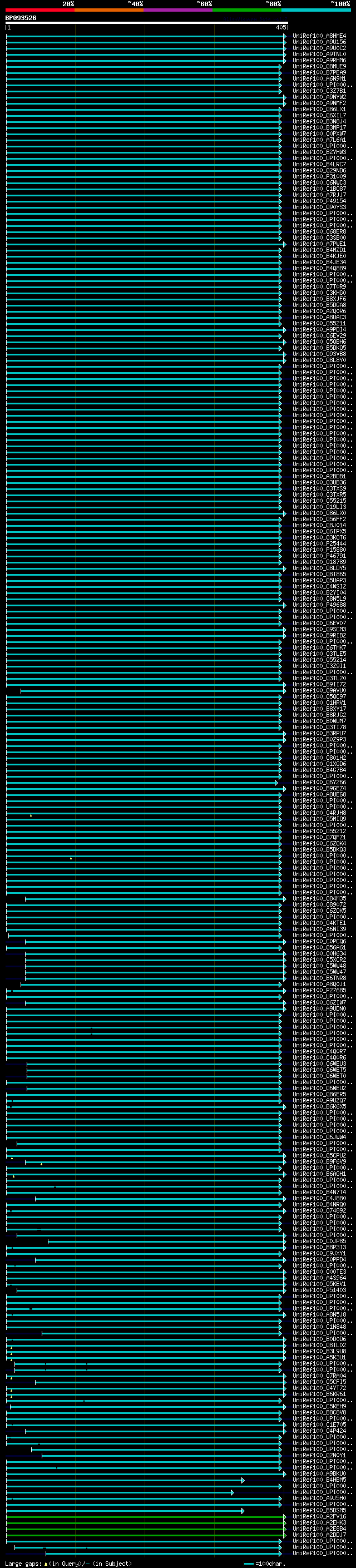Image resolution: width=356 pixels, height=1568 pixels.
Task: Select hit label UniRef100_Q1HRV1
Action: click(319, 703)
